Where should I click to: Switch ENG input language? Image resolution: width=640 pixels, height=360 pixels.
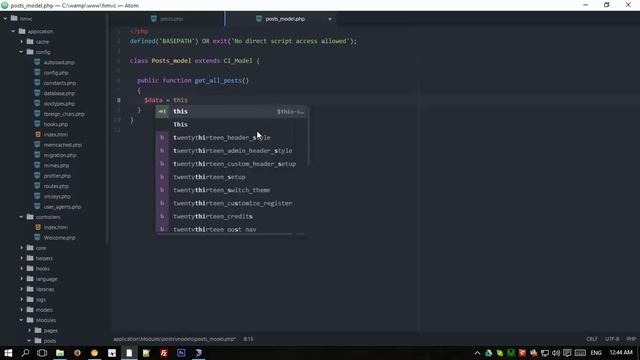596,353
